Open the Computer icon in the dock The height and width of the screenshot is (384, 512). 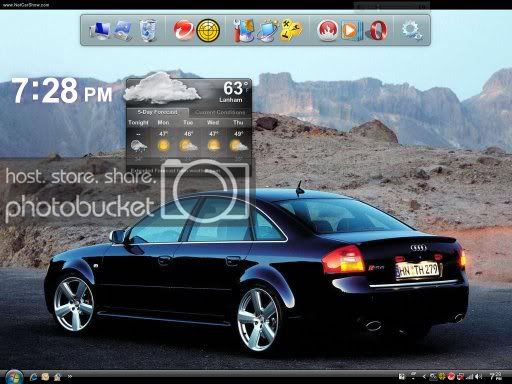pos(100,30)
